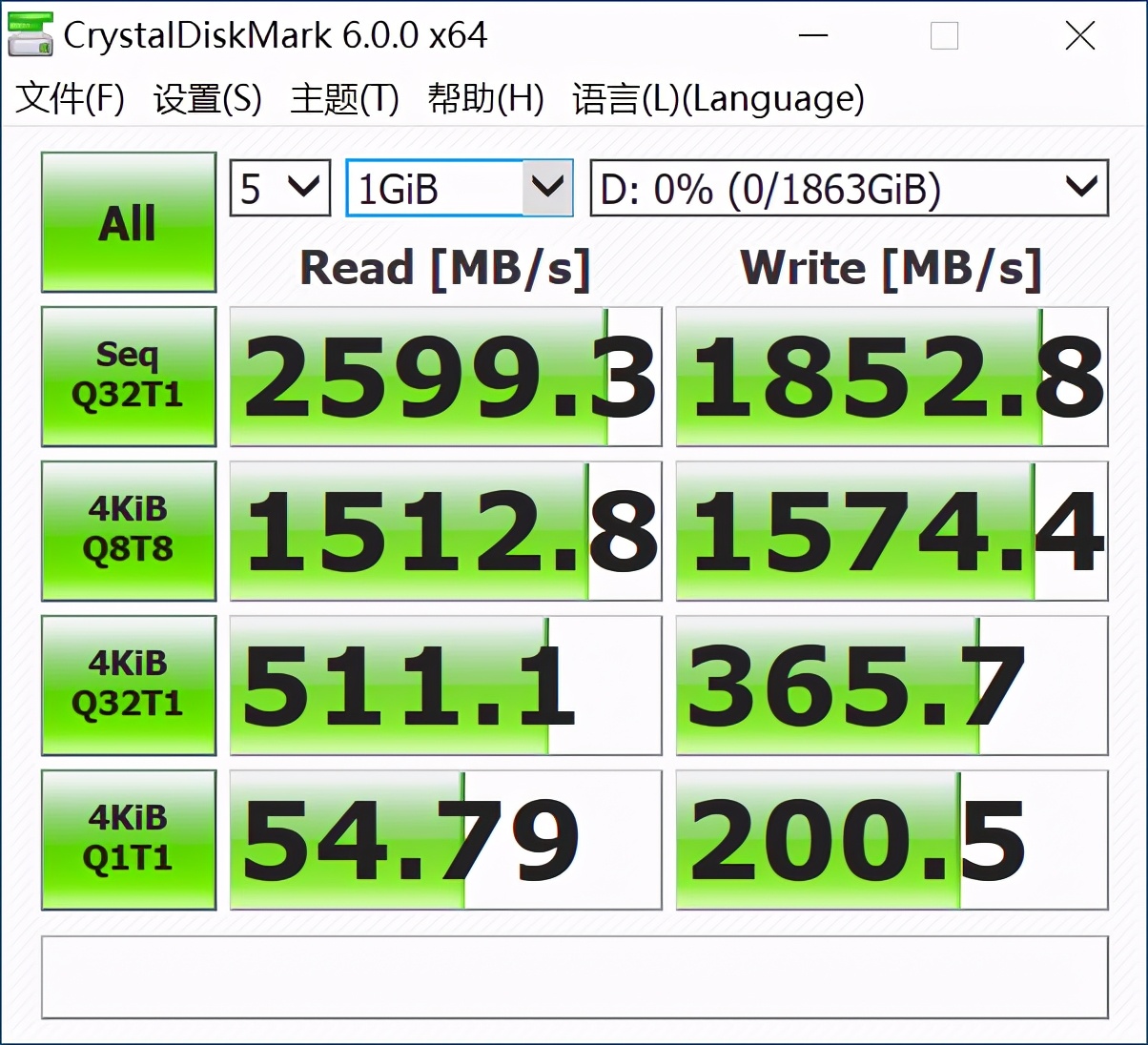Viewport: 1148px width, 1045px height.
Task: Select the 4KiB Q1T1 read result 54.79
Action: coord(446,840)
